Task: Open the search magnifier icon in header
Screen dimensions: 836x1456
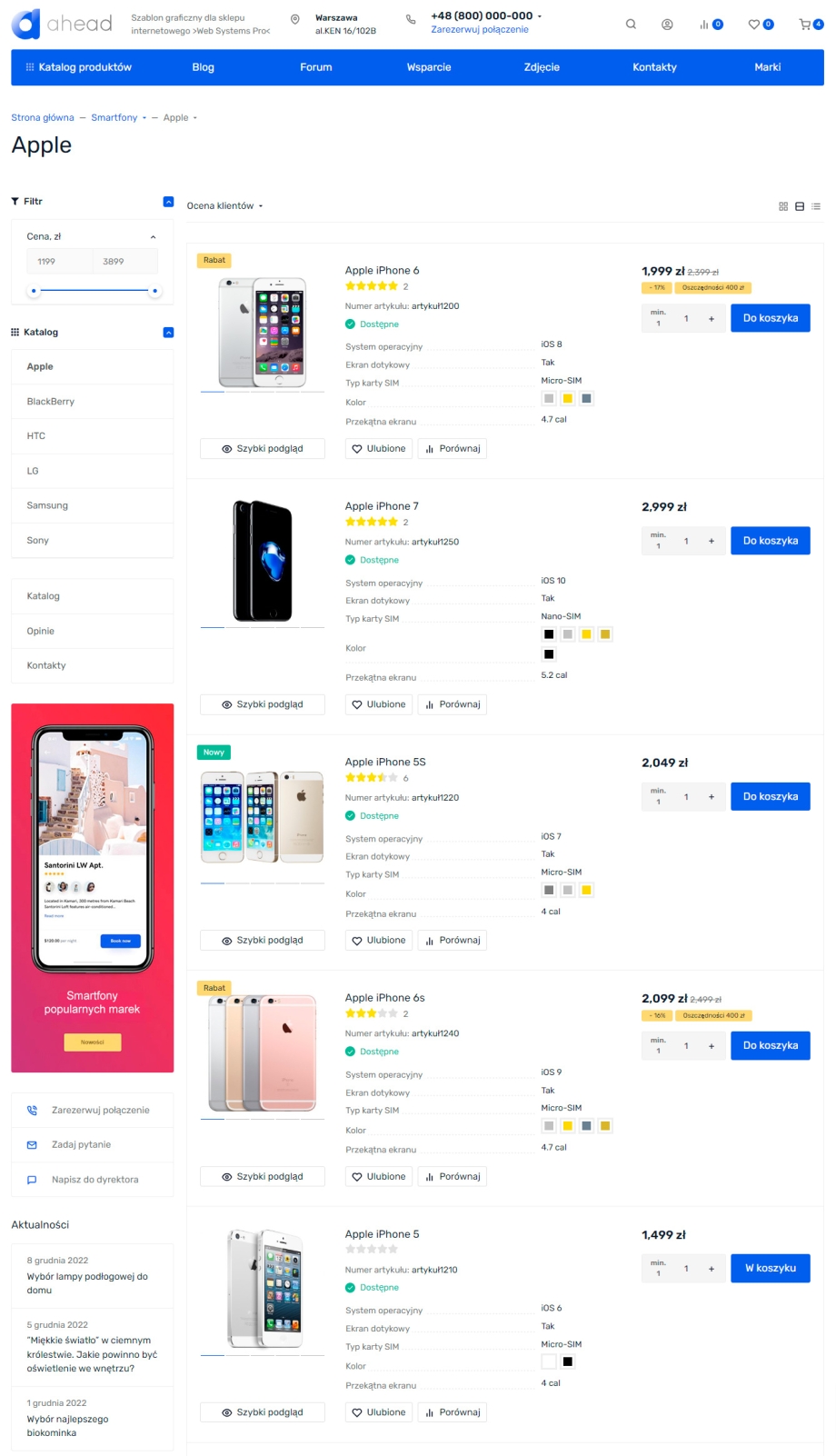Action: pos(631,25)
